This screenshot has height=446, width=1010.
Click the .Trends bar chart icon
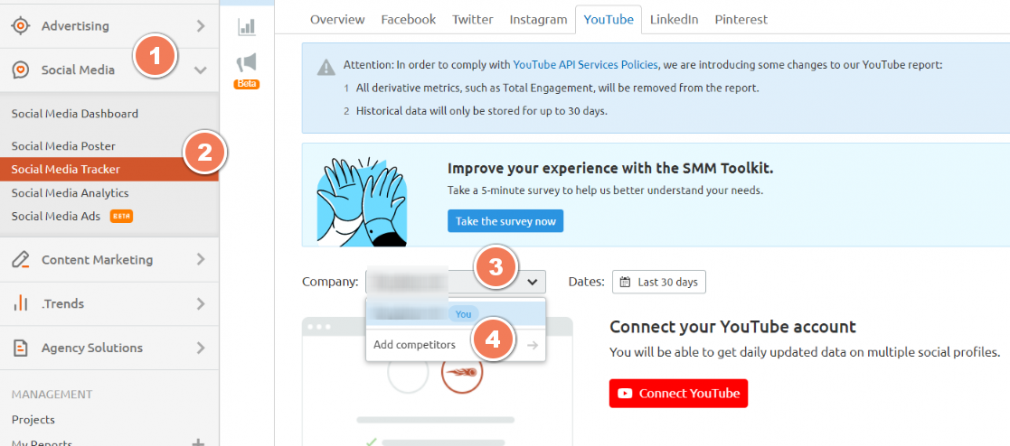[21, 304]
